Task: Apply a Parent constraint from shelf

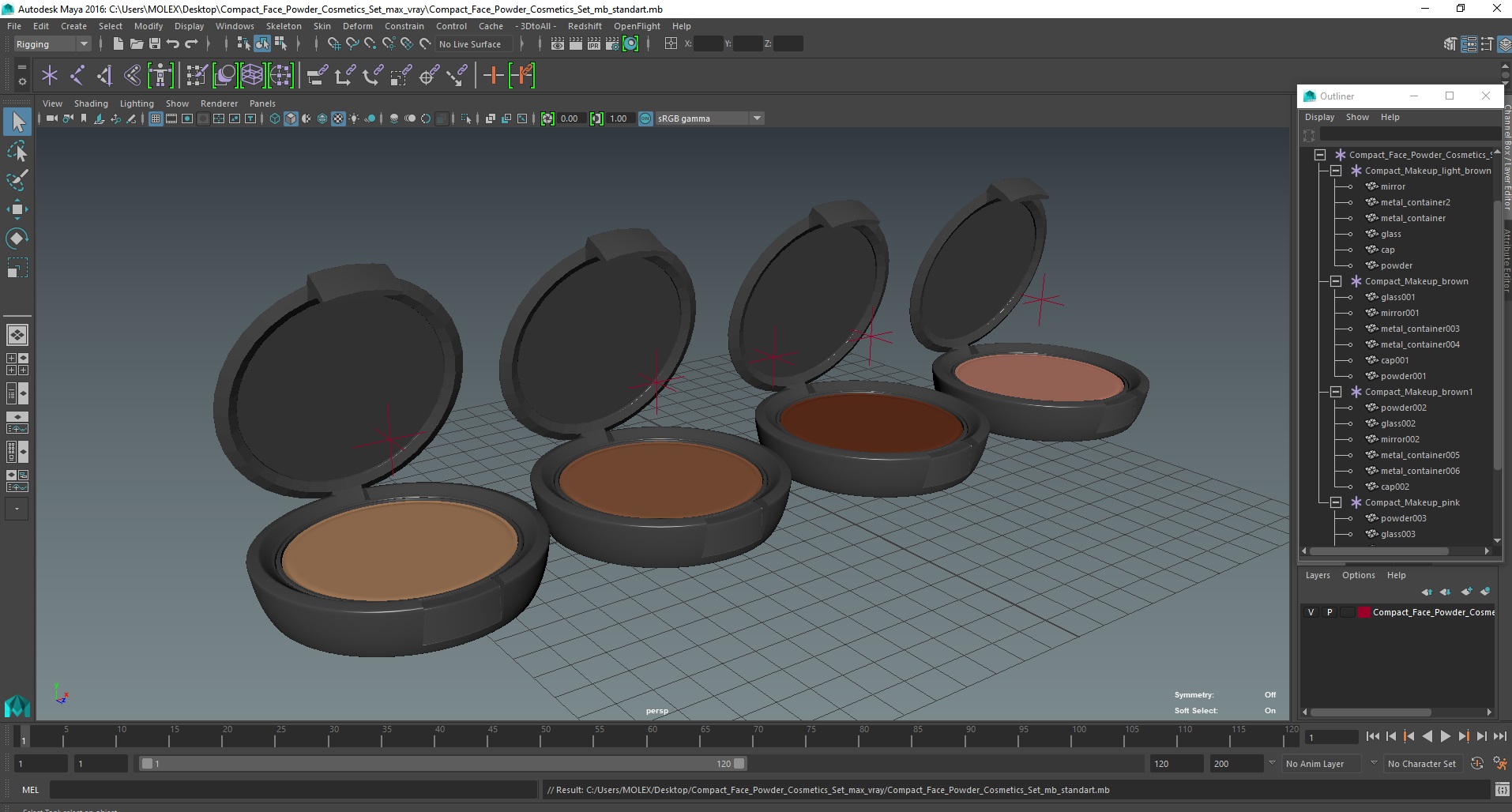Action: (317, 76)
